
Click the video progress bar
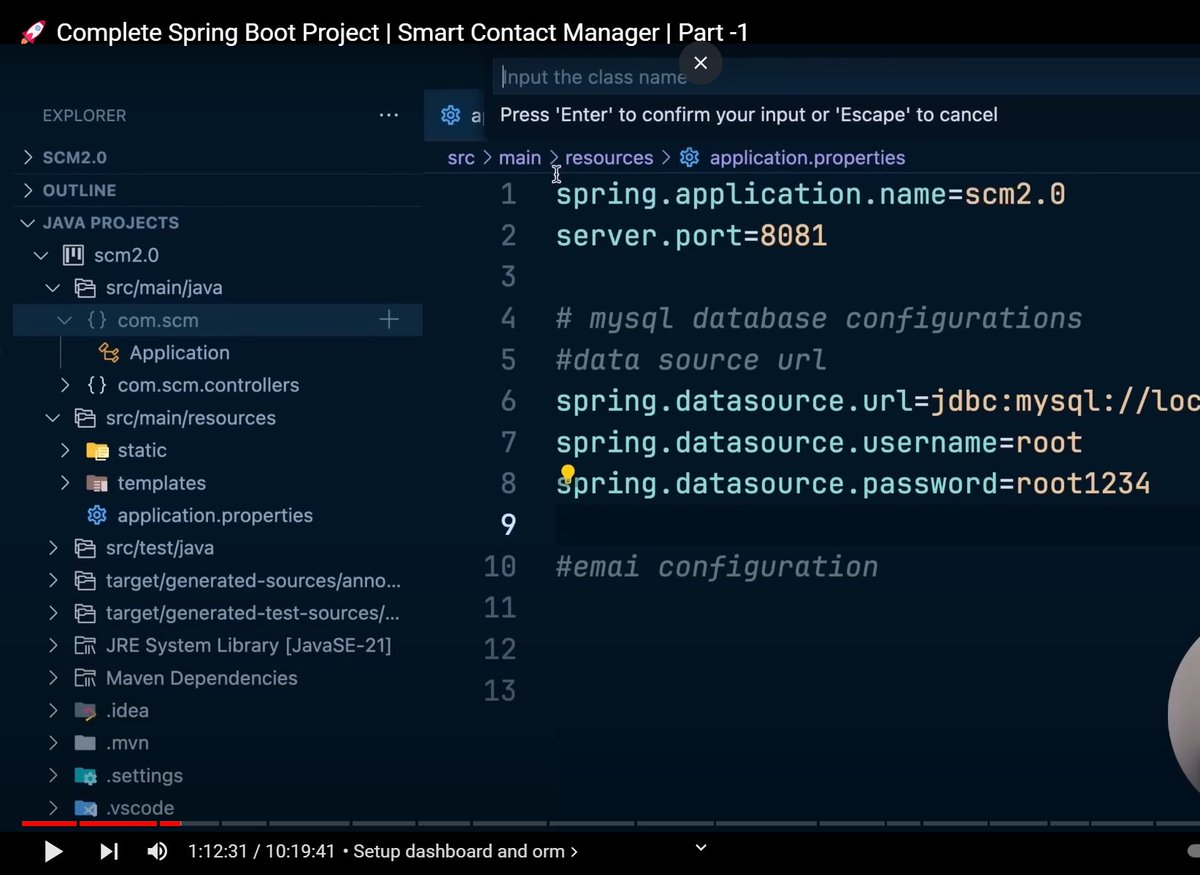click(610, 824)
